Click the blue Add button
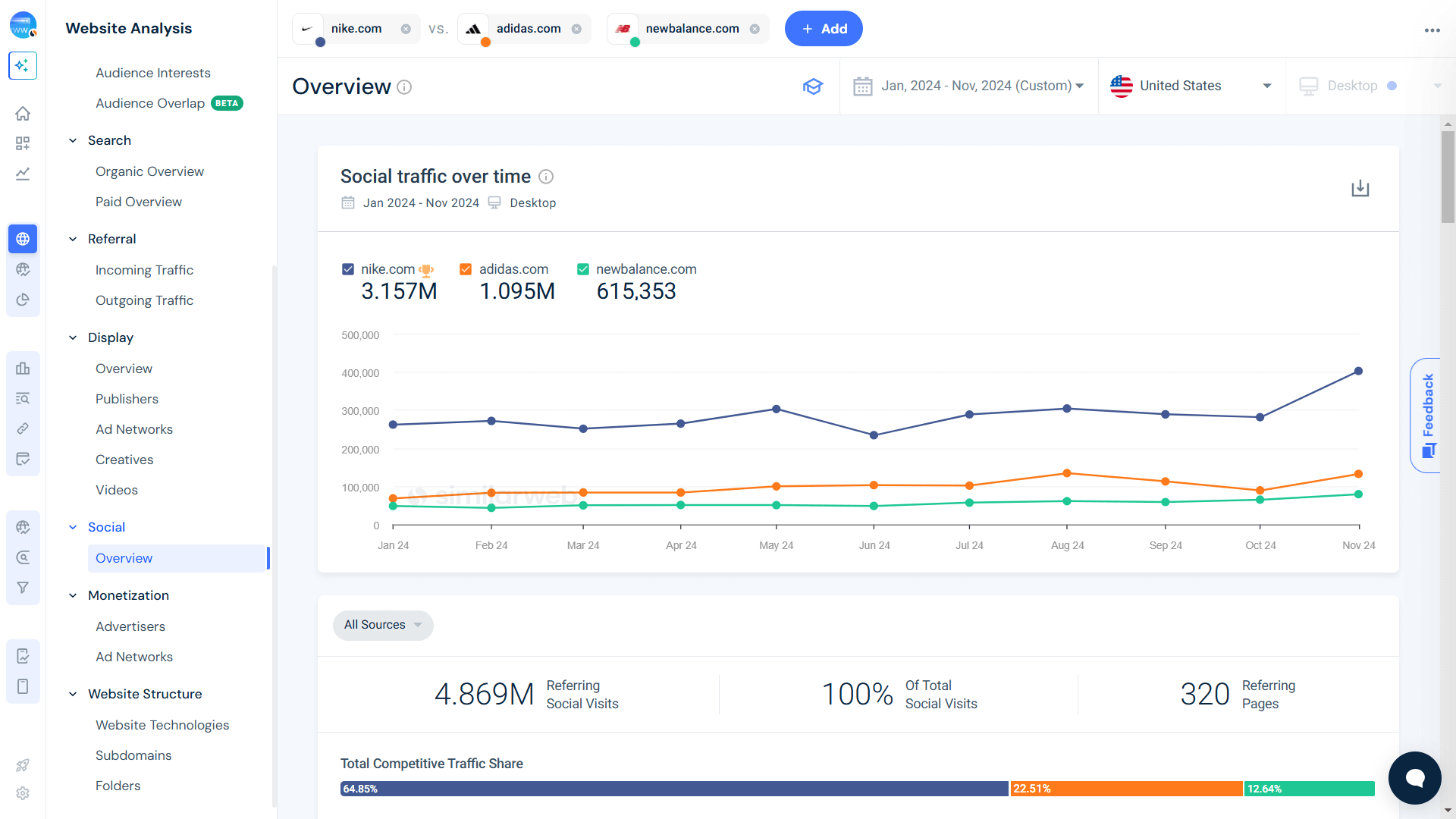This screenshot has height=819, width=1456. [x=824, y=29]
